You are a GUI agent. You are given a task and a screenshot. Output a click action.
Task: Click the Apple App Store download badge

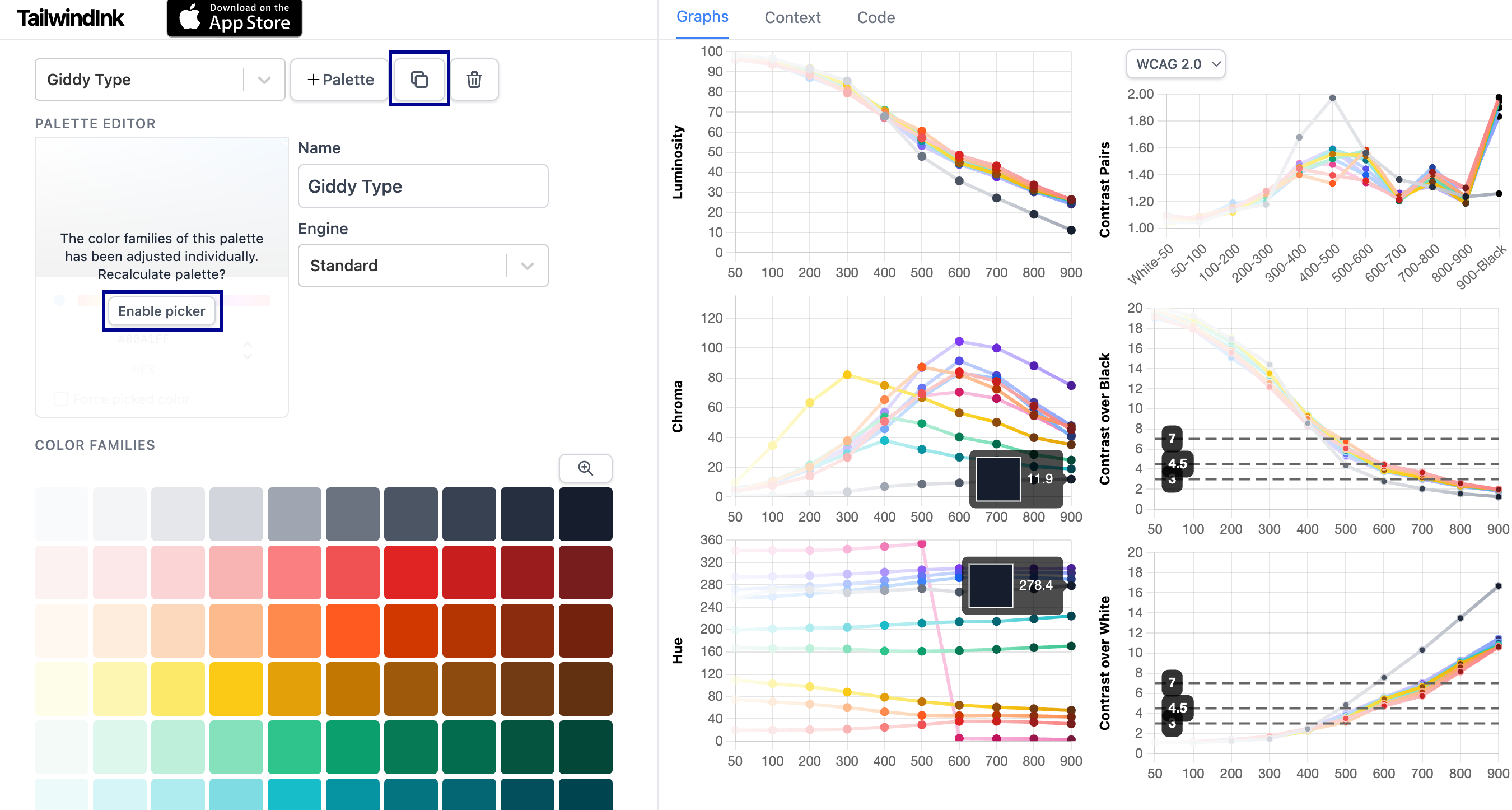[x=234, y=17]
